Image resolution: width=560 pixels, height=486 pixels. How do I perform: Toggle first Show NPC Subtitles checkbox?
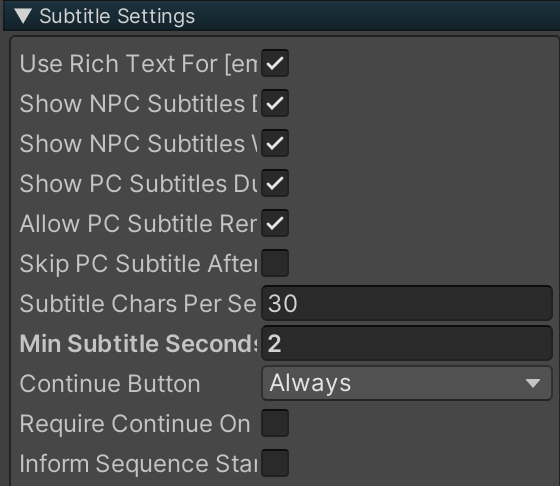coord(275,103)
